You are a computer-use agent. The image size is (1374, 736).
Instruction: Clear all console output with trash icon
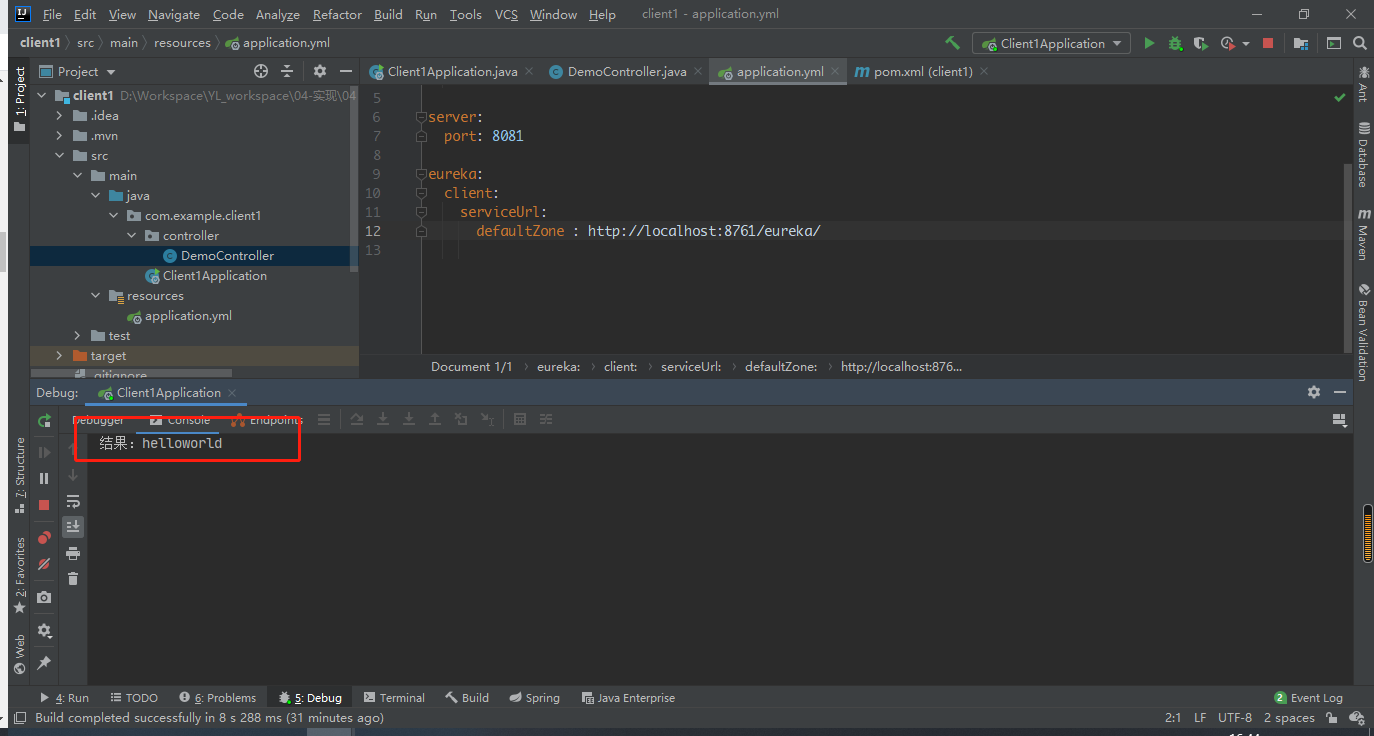coord(73,578)
